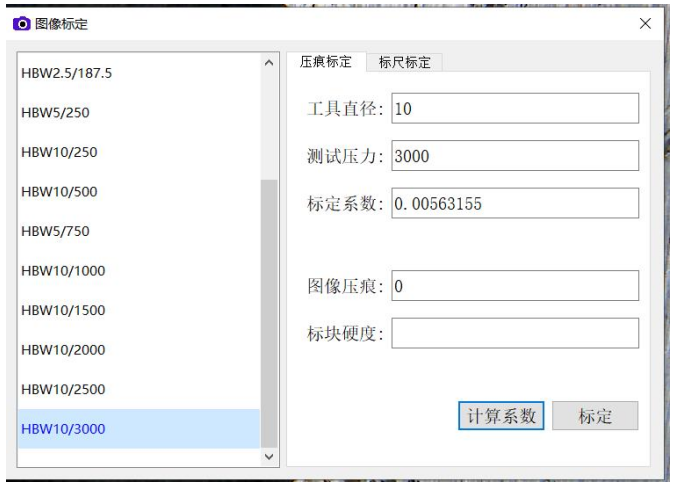The image size is (675, 486).
Task: Pick HBW10/500 in the list
Action: (x=137, y=191)
